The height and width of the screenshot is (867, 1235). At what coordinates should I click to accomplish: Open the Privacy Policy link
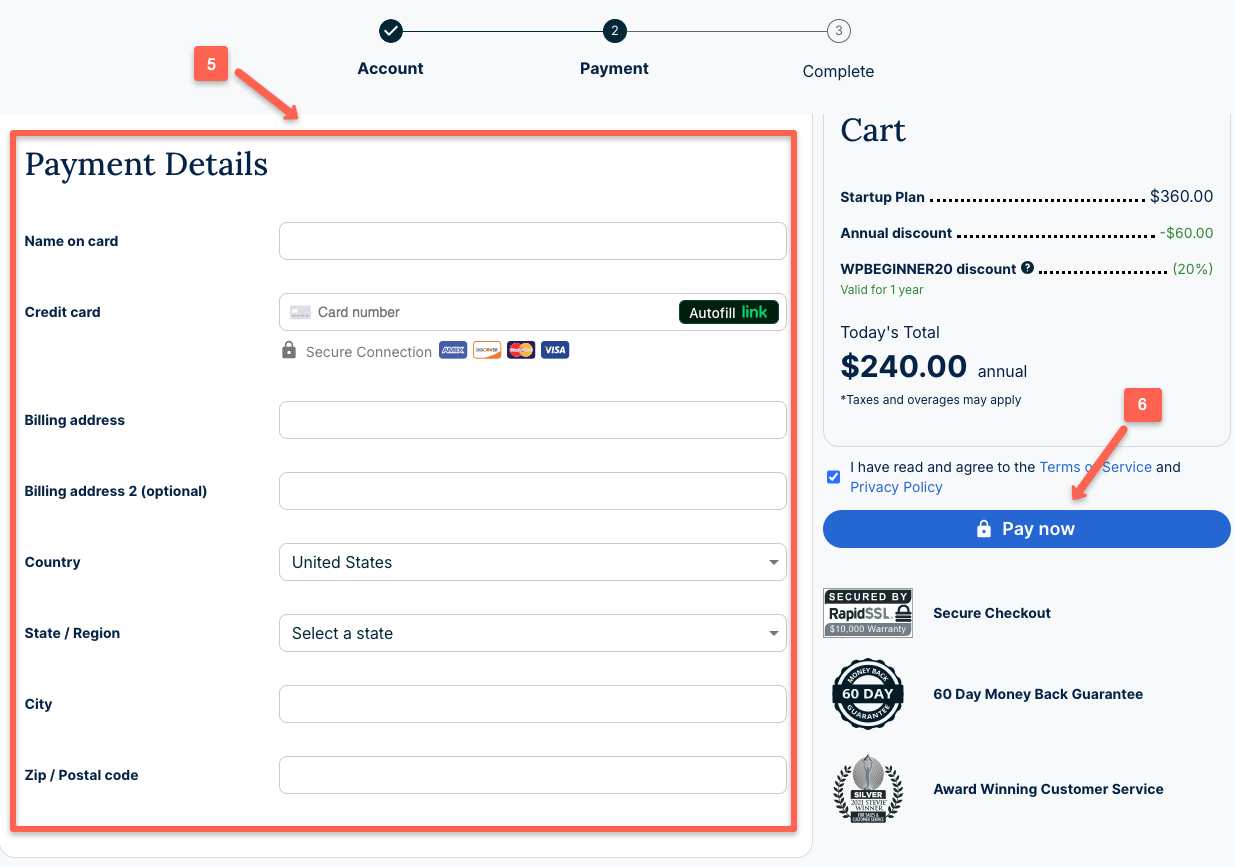coord(896,487)
